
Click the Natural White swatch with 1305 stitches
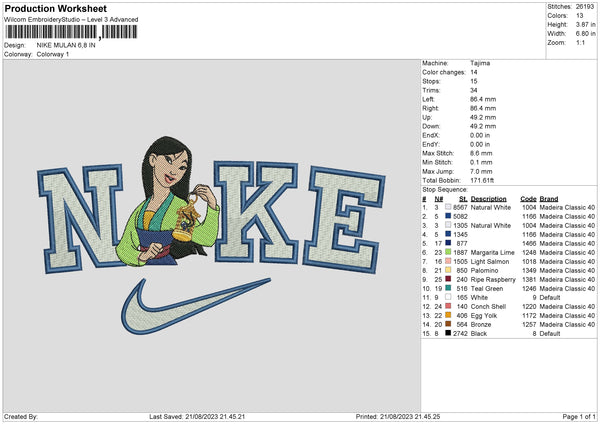(448, 225)
